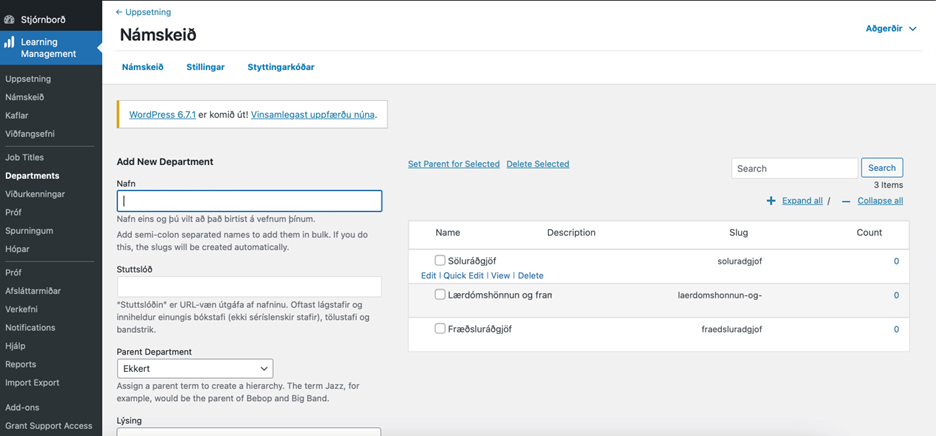Click the Collapse all link

880,201
